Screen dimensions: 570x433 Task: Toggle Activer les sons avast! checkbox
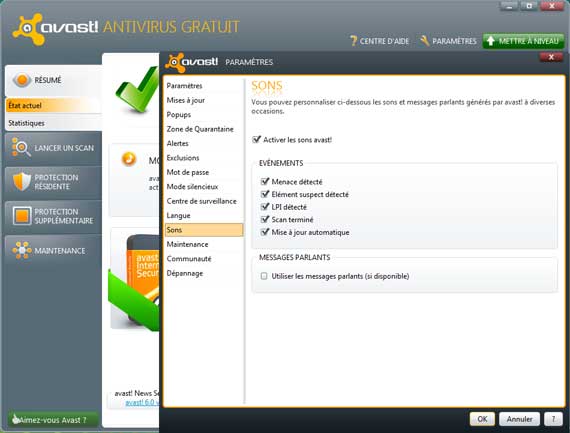(x=257, y=139)
